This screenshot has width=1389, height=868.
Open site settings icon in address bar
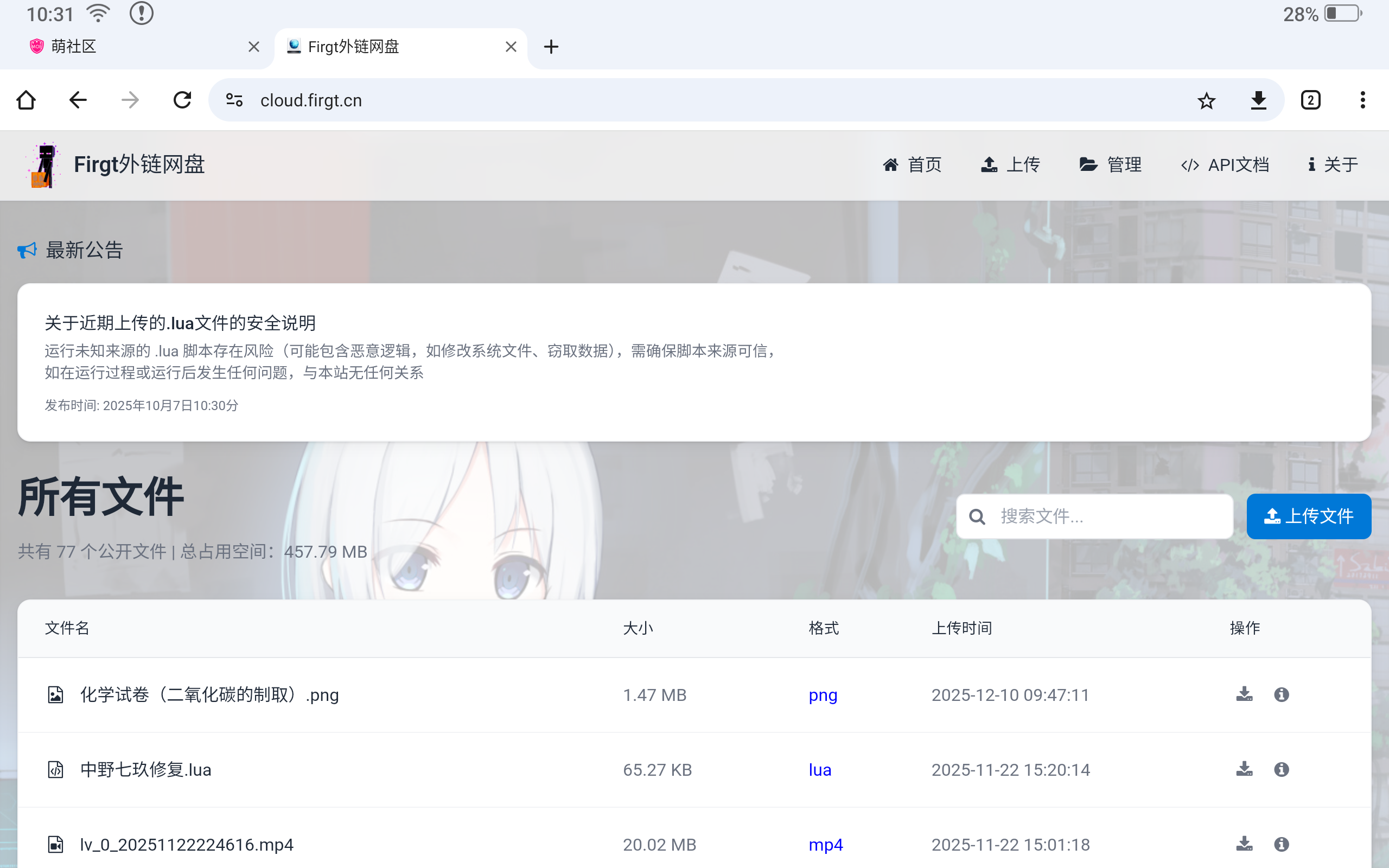[234, 100]
